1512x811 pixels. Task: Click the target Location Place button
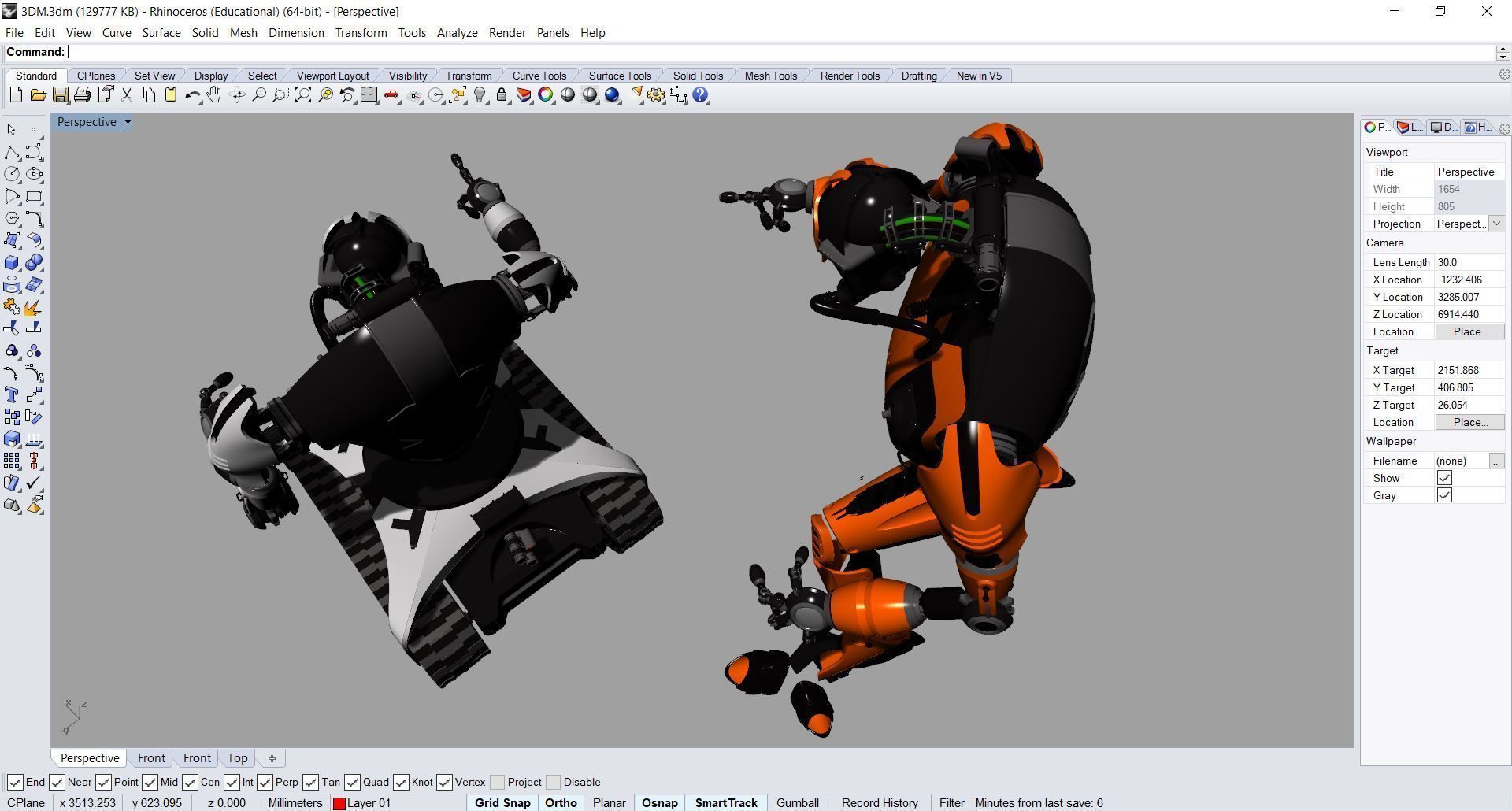click(1469, 422)
